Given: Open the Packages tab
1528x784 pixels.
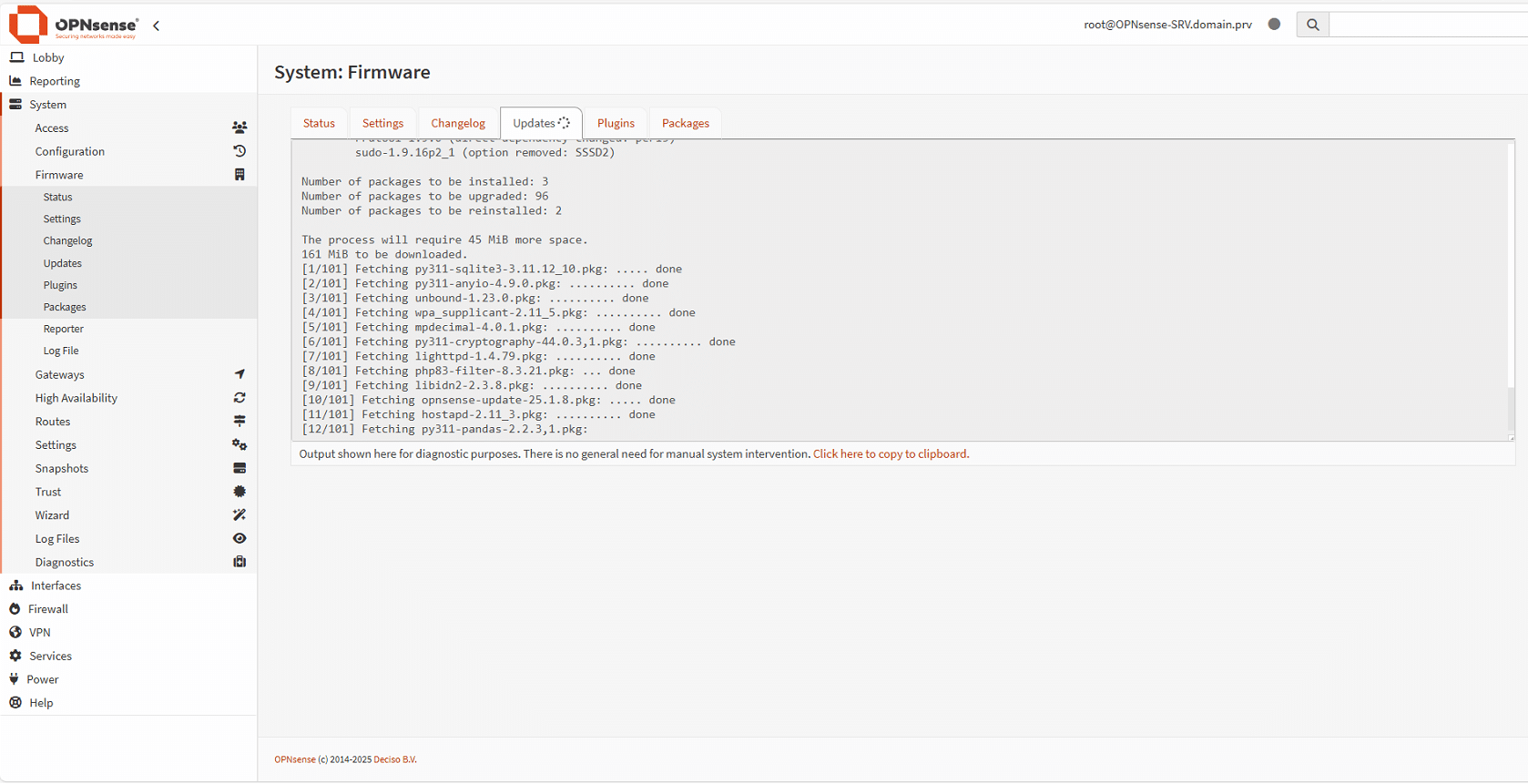Looking at the screenshot, I should click(x=686, y=123).
